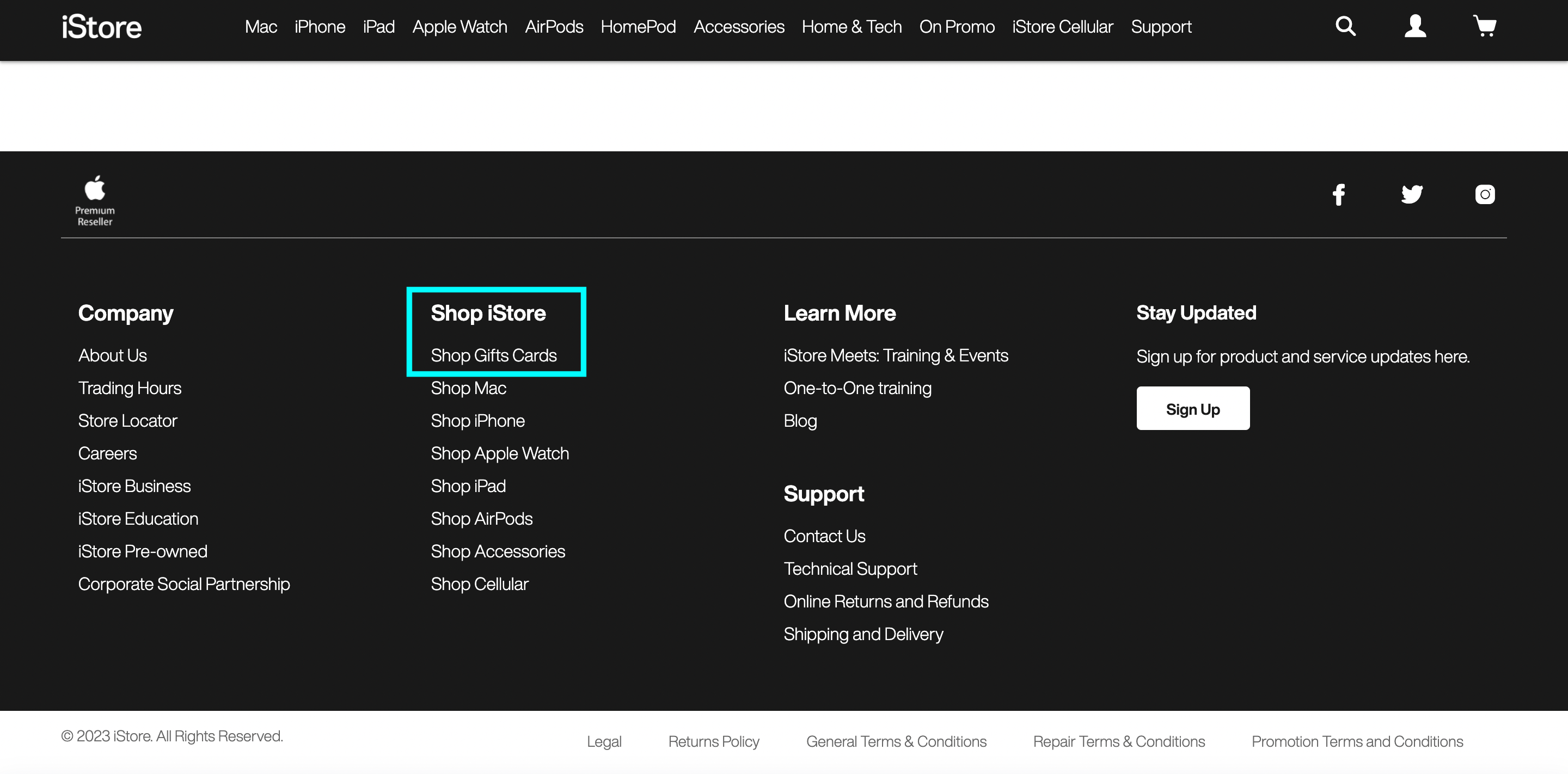Click the Company footer heading
The height and width of the screenshot is (774, 1568).
pos(125,314)
